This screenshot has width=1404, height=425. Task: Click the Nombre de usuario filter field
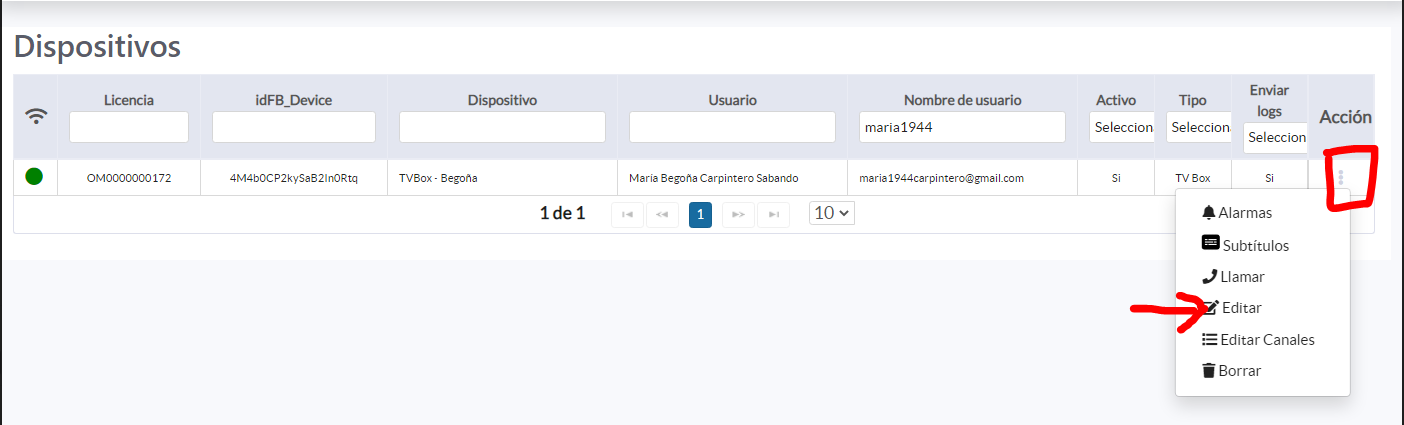point(962,127)
